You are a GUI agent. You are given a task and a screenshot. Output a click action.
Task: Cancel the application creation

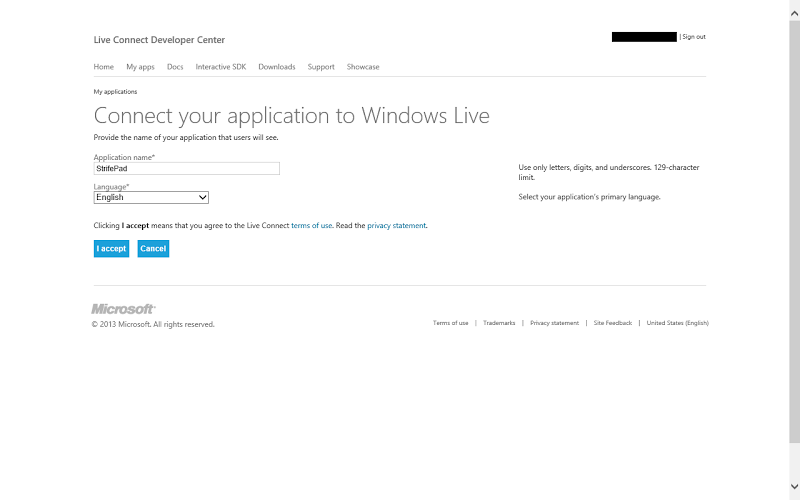(x=153, y=248)
